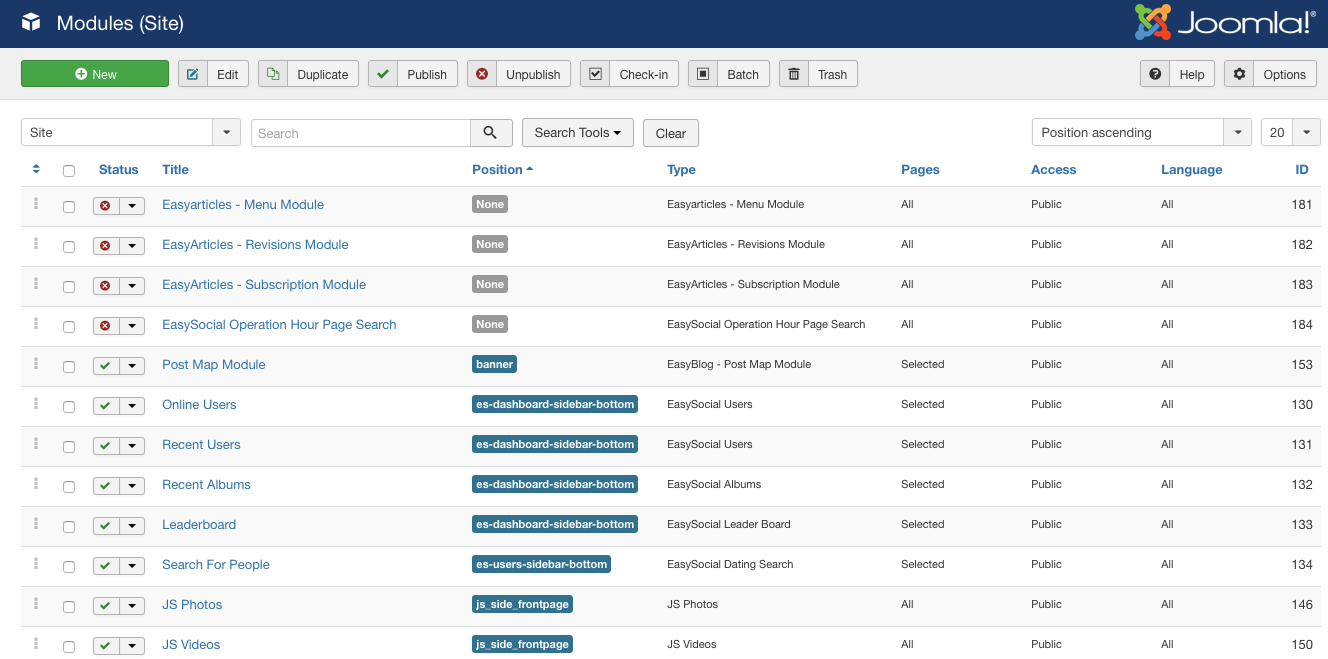The width and height of the screenshot is (1328, 659).
Task: Open Options with gear icon
Action: click(x=1270, y=74)
